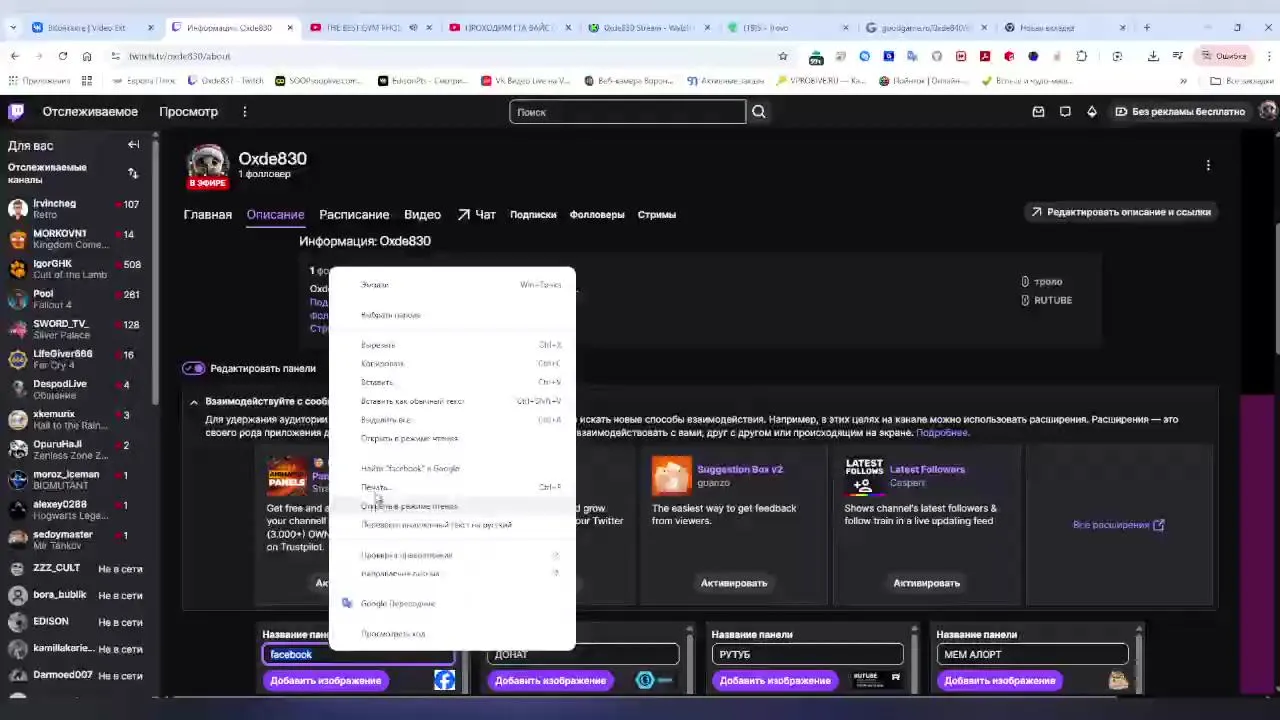Click the Latest Followers extension icon
The width and height of the screenshot is (1280, 720).
click(864, 476)
